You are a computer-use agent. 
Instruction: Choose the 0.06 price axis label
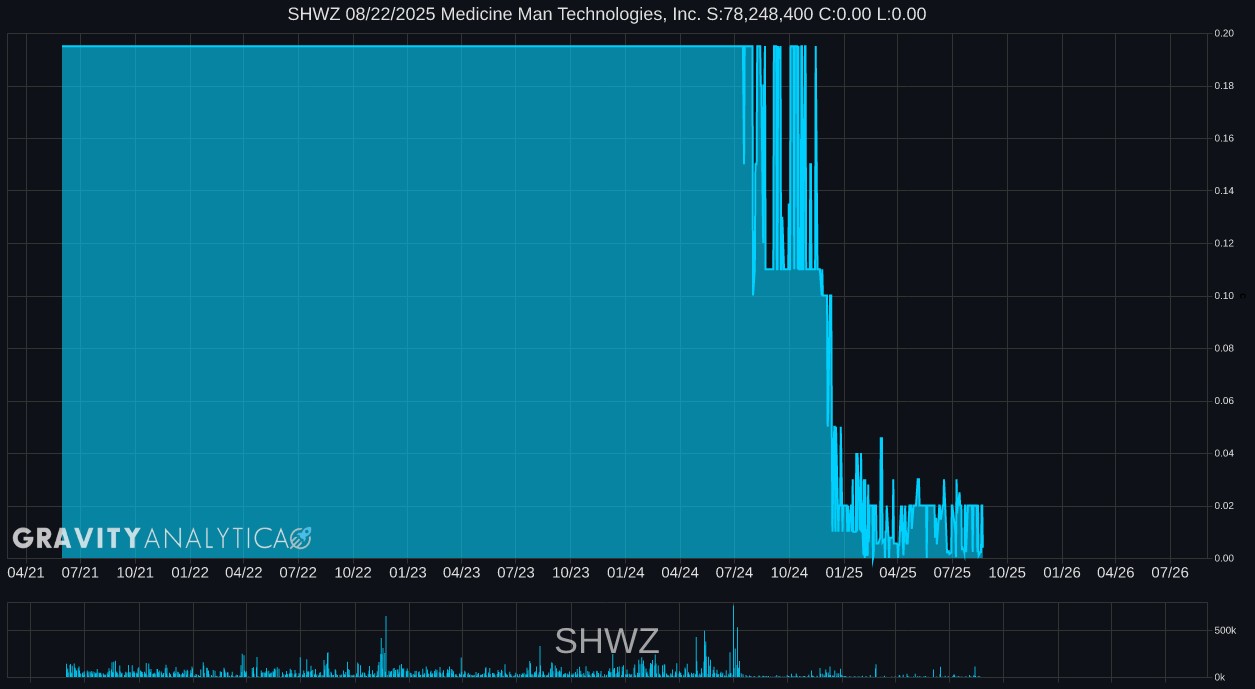tap(1224, 401)
